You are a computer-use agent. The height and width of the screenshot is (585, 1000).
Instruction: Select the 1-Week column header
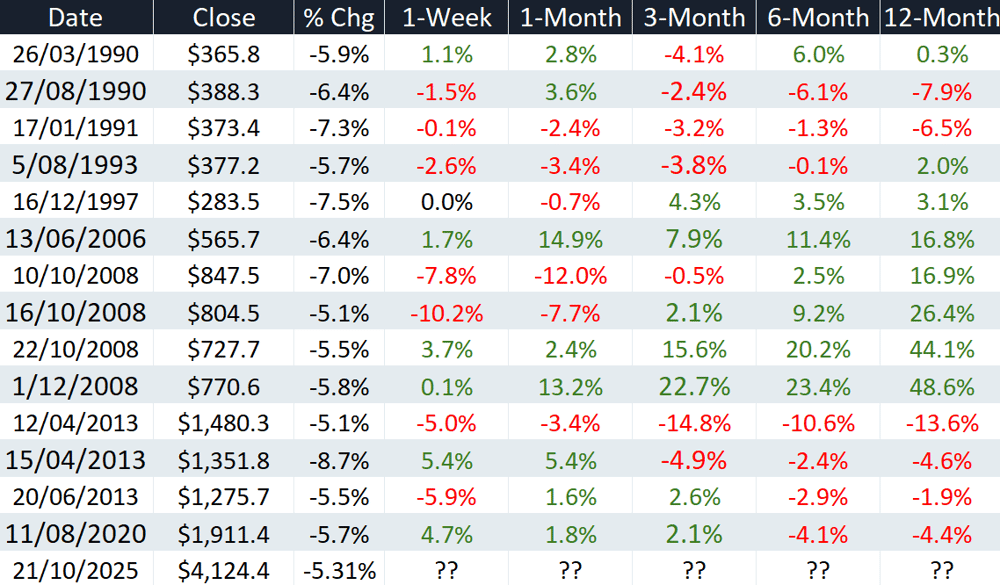(446, 17)
